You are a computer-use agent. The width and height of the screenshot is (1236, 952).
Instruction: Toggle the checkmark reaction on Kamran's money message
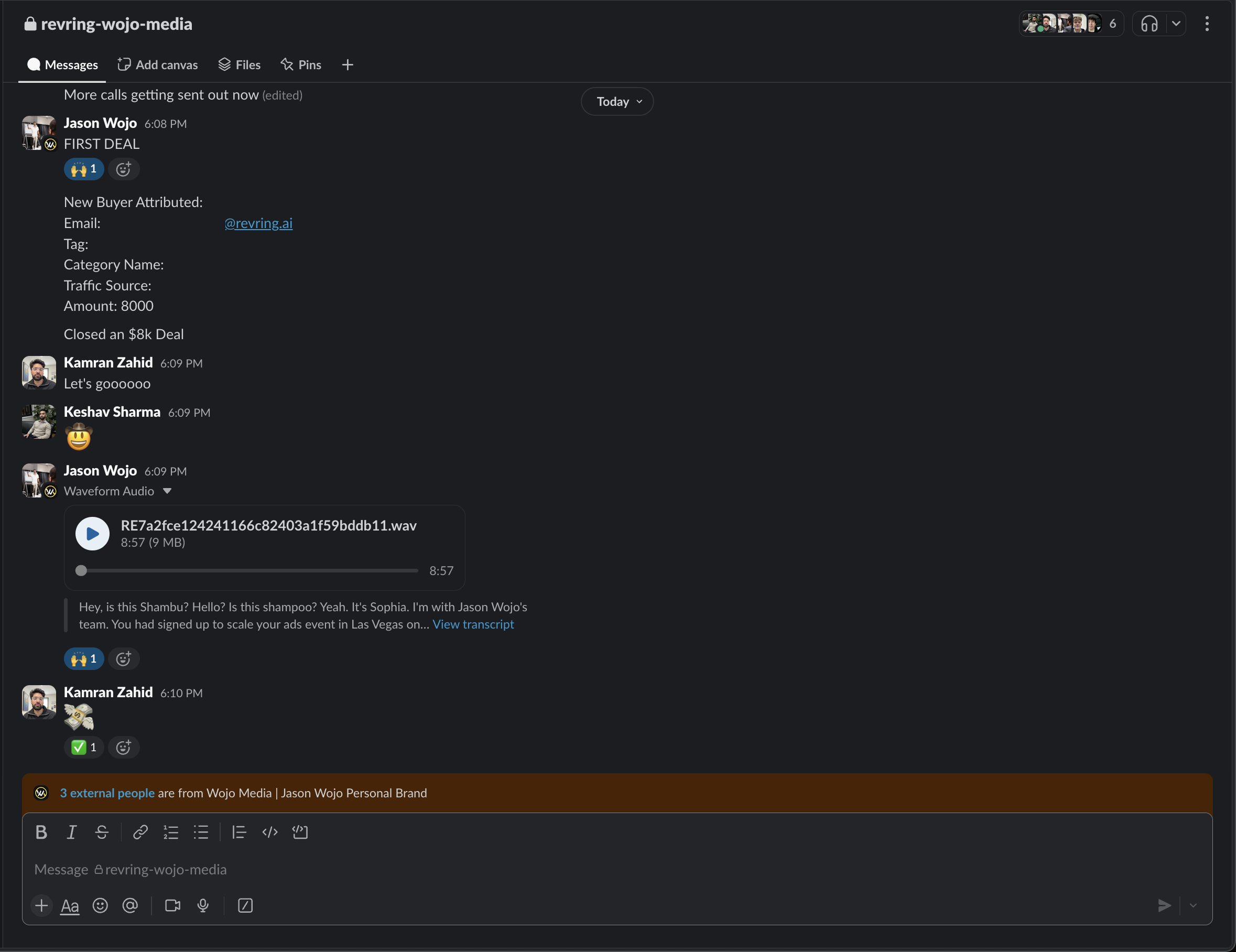click(84, 747)
